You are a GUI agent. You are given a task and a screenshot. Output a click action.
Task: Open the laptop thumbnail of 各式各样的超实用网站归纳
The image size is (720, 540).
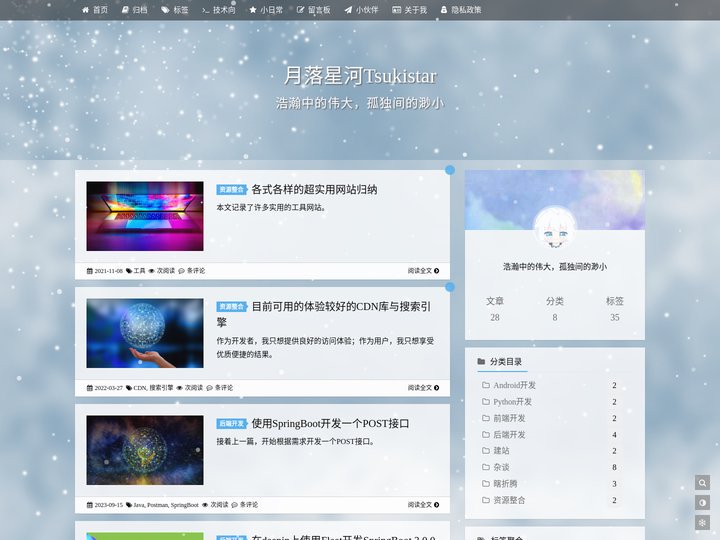[x=145, y=216]
